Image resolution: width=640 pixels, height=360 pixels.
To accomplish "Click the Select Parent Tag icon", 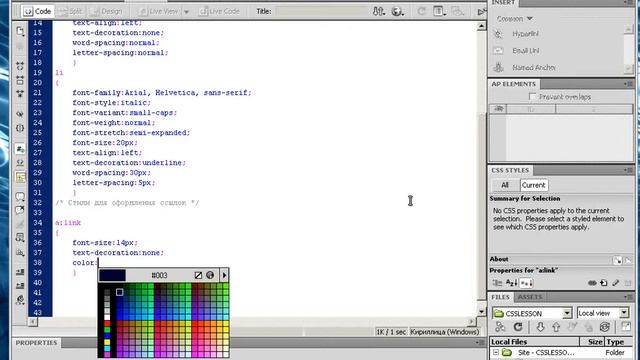I will [20, 114].
